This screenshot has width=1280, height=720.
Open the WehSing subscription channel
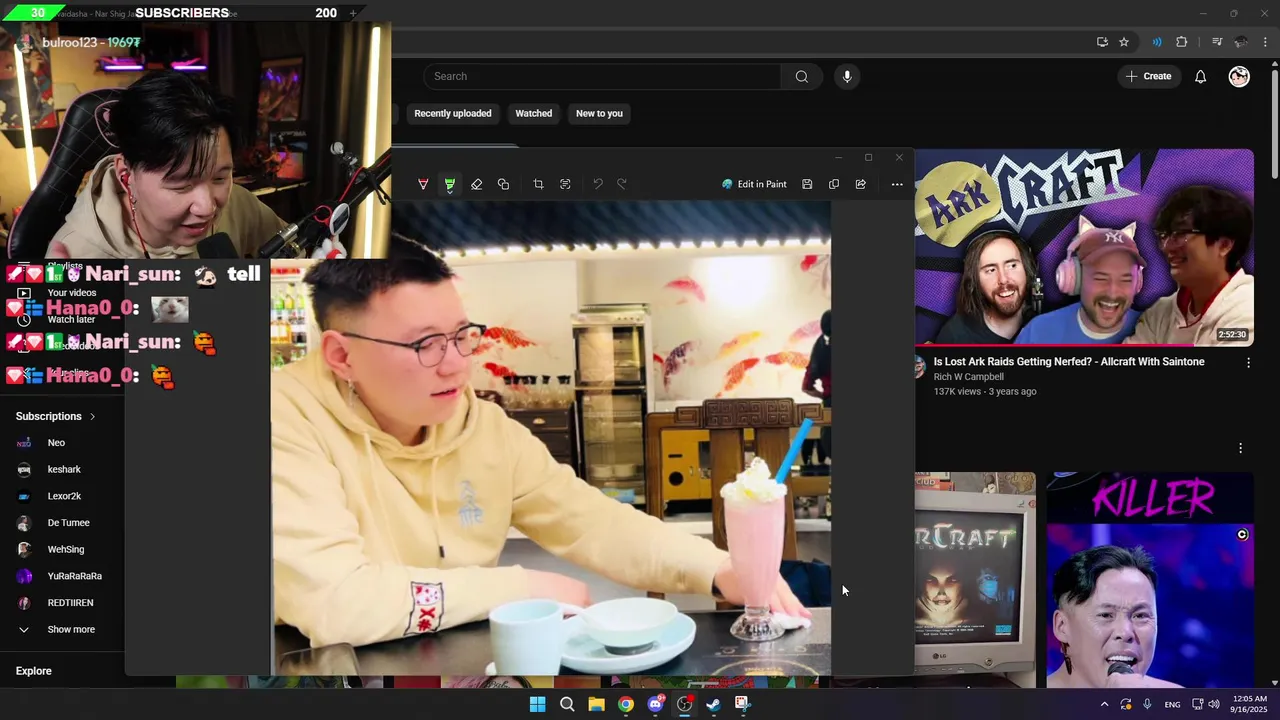(66, 550)
